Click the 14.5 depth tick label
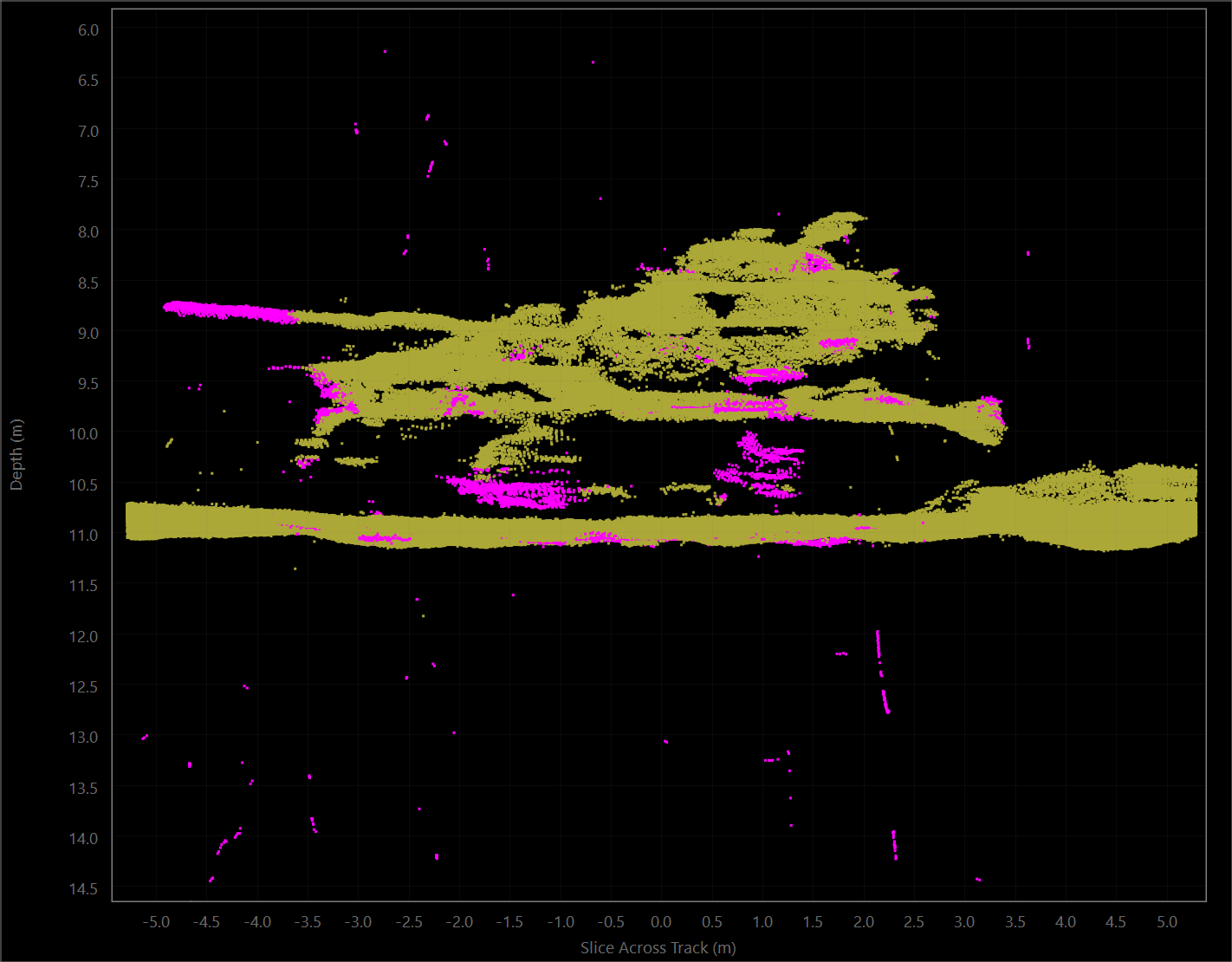The height and width of the screenshot is (962, 1232). tap(84, 888)
